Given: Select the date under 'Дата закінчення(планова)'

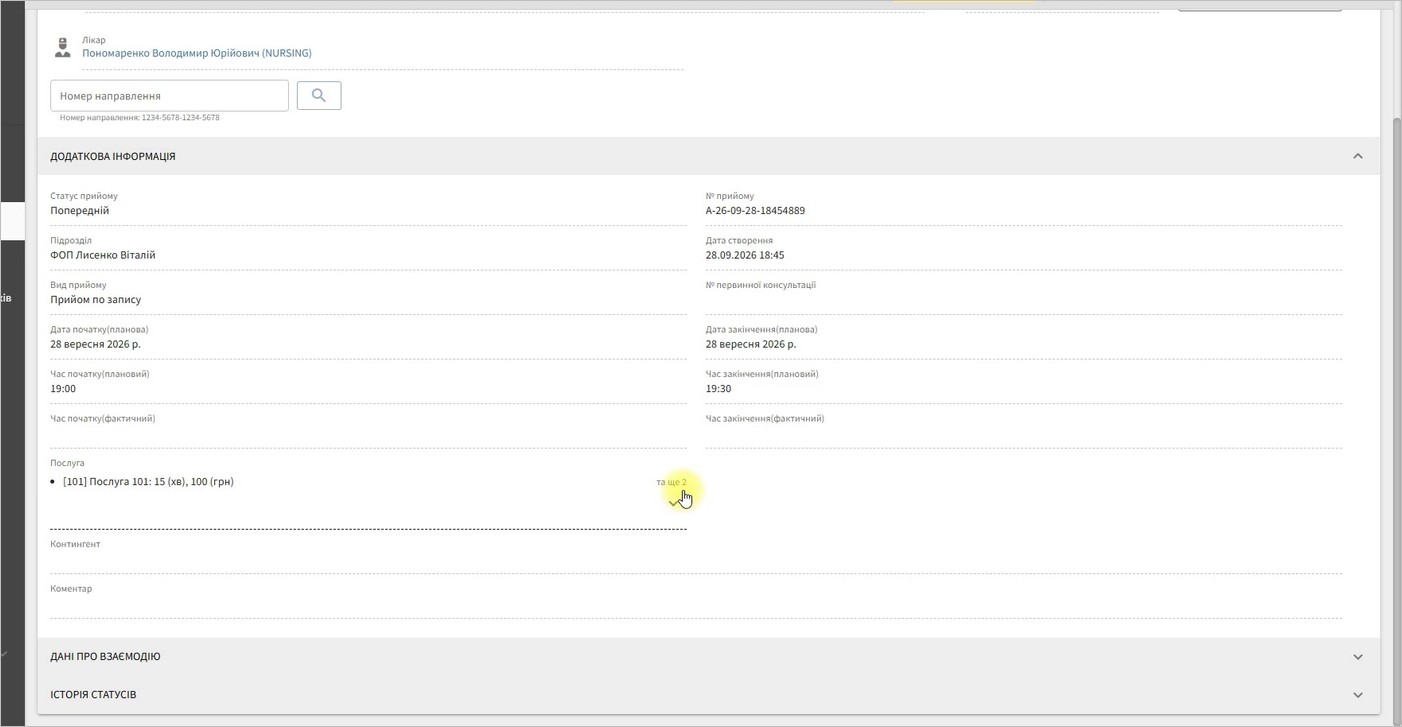Looking at the screenshot, I should point(751,344).
